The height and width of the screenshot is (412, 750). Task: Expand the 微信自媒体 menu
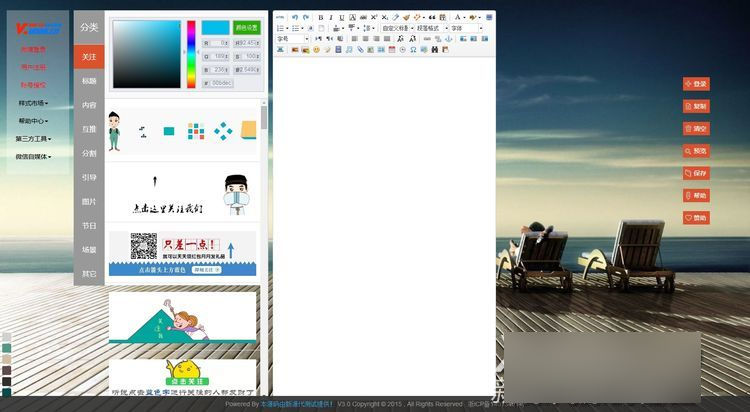(33, 156)
